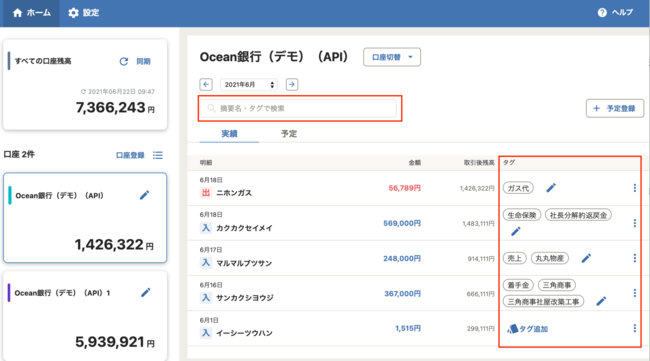Open more options menu for イーシーツウハン
The image size is (650, 361).
point(635,328)
